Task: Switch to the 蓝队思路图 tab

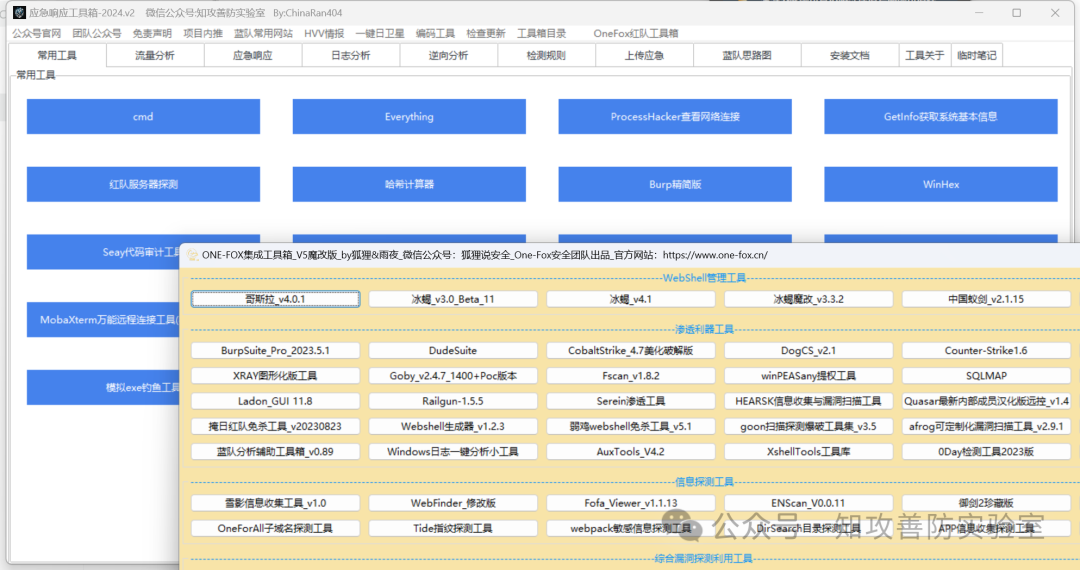Action: pos(747,55)
